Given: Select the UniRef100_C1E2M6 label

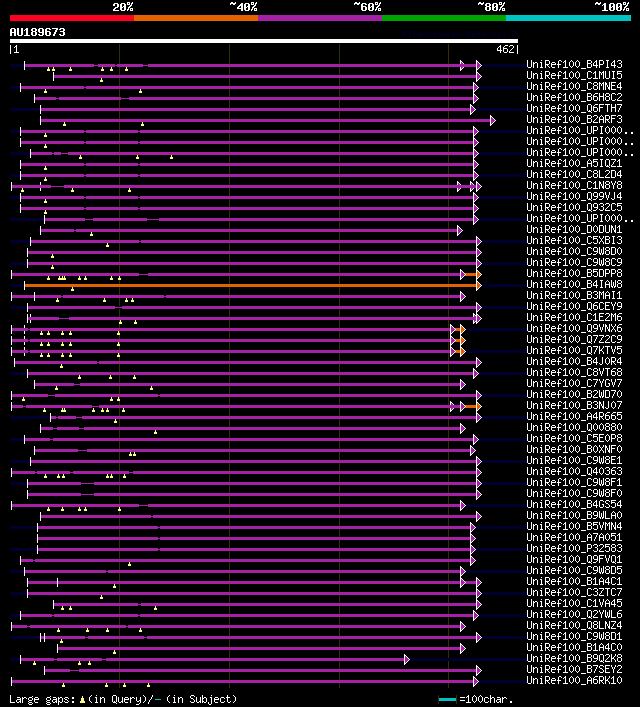Looking at the screenshot, I should click(574, 317).
